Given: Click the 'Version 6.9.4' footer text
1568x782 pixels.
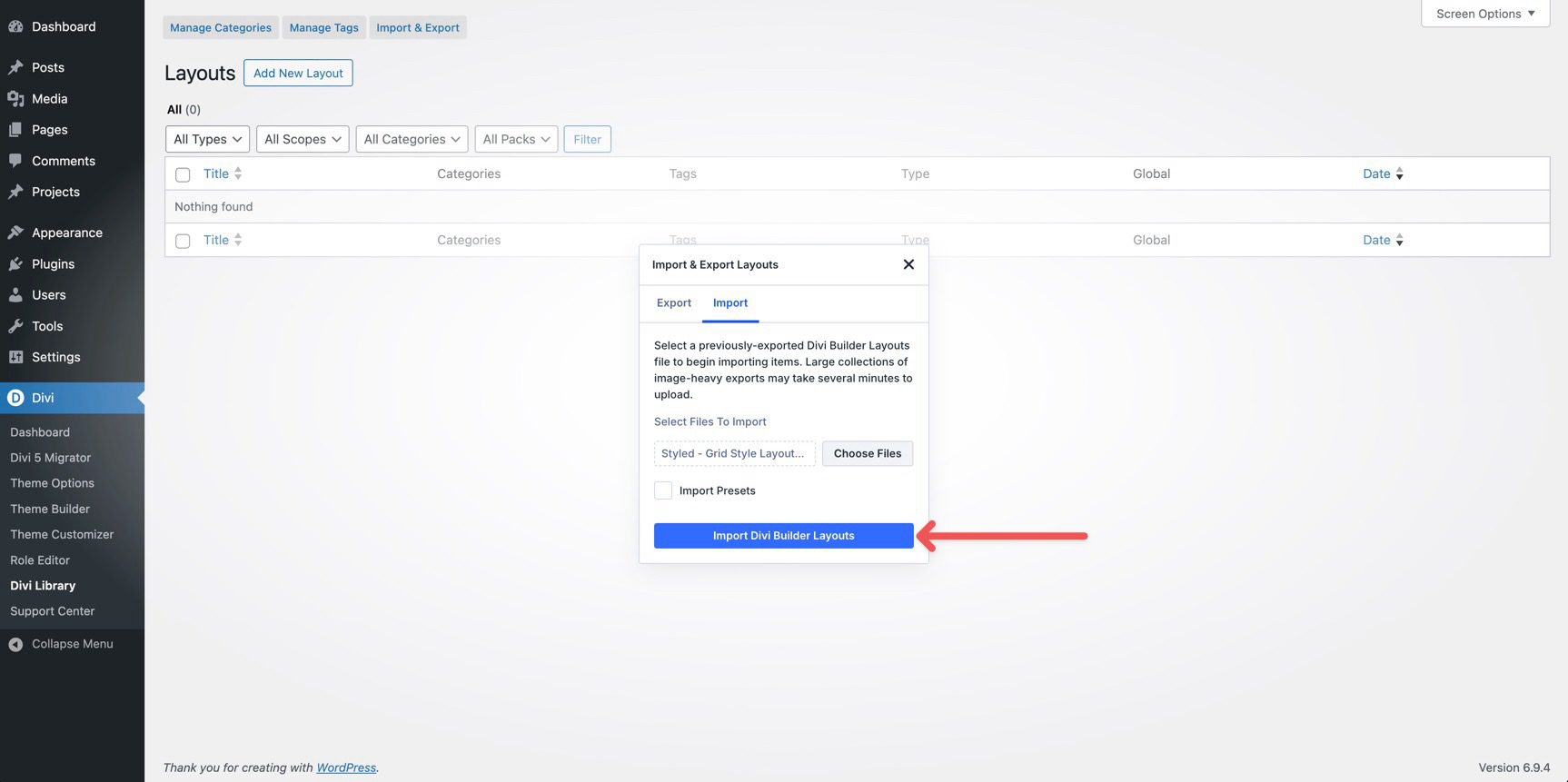Looking at the screenshot, I should point(1513,767).
